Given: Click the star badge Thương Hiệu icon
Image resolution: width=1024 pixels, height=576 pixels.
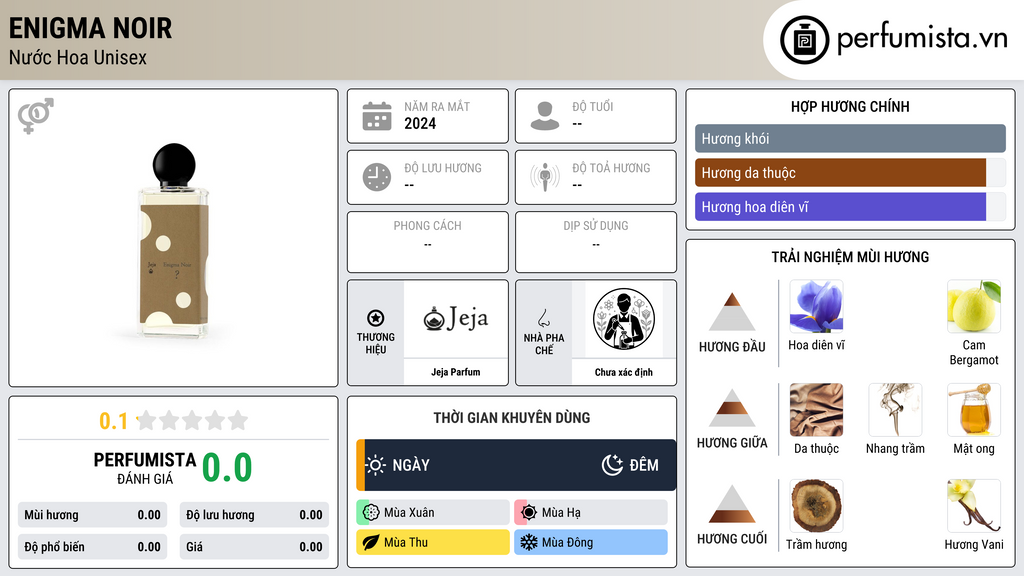Looking at the screenshot, I should tap(376, 318).
